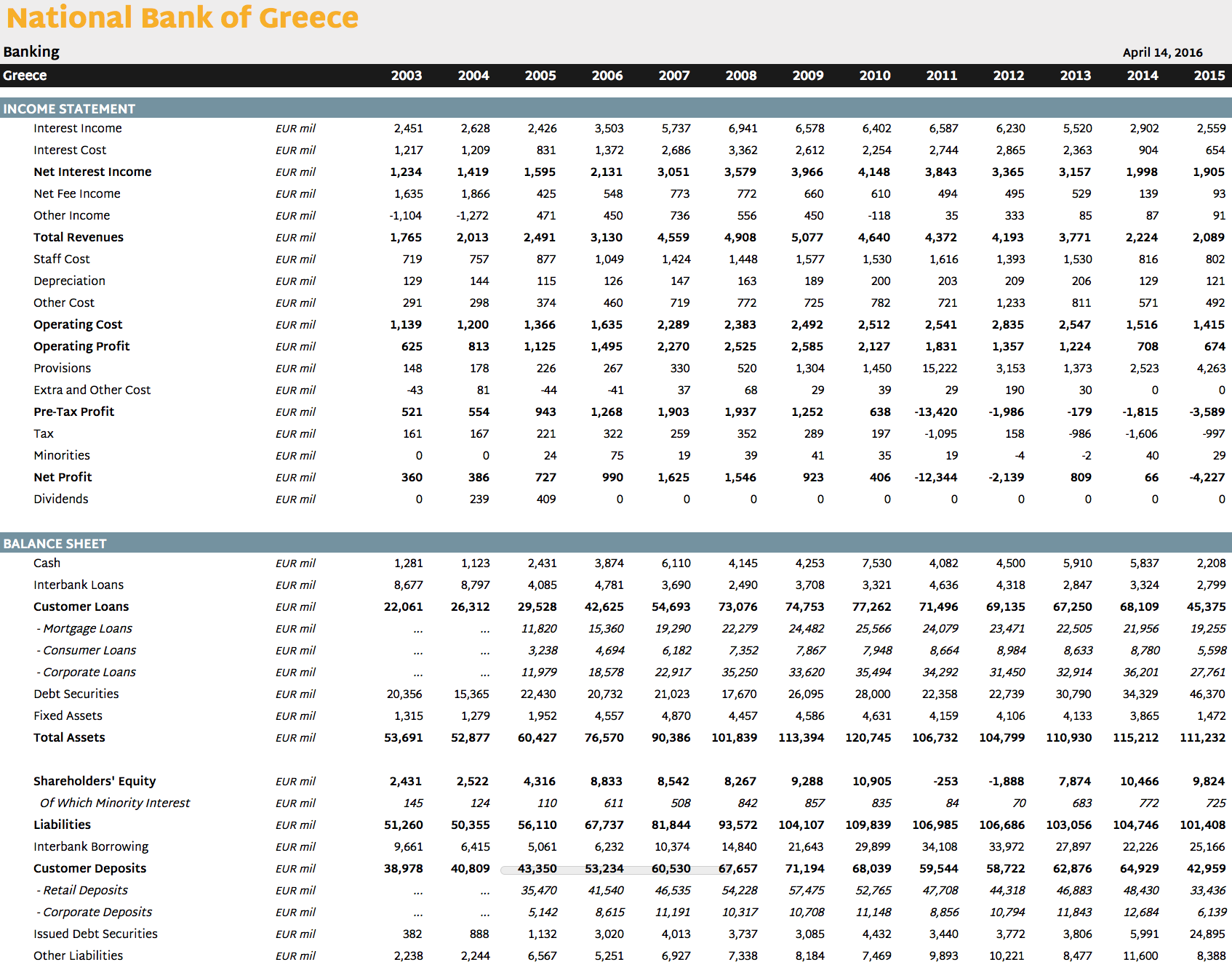Select Pre-Tax Profit 2015 value -3,589
The image size is (1232, 970).
pos(1207,412)
